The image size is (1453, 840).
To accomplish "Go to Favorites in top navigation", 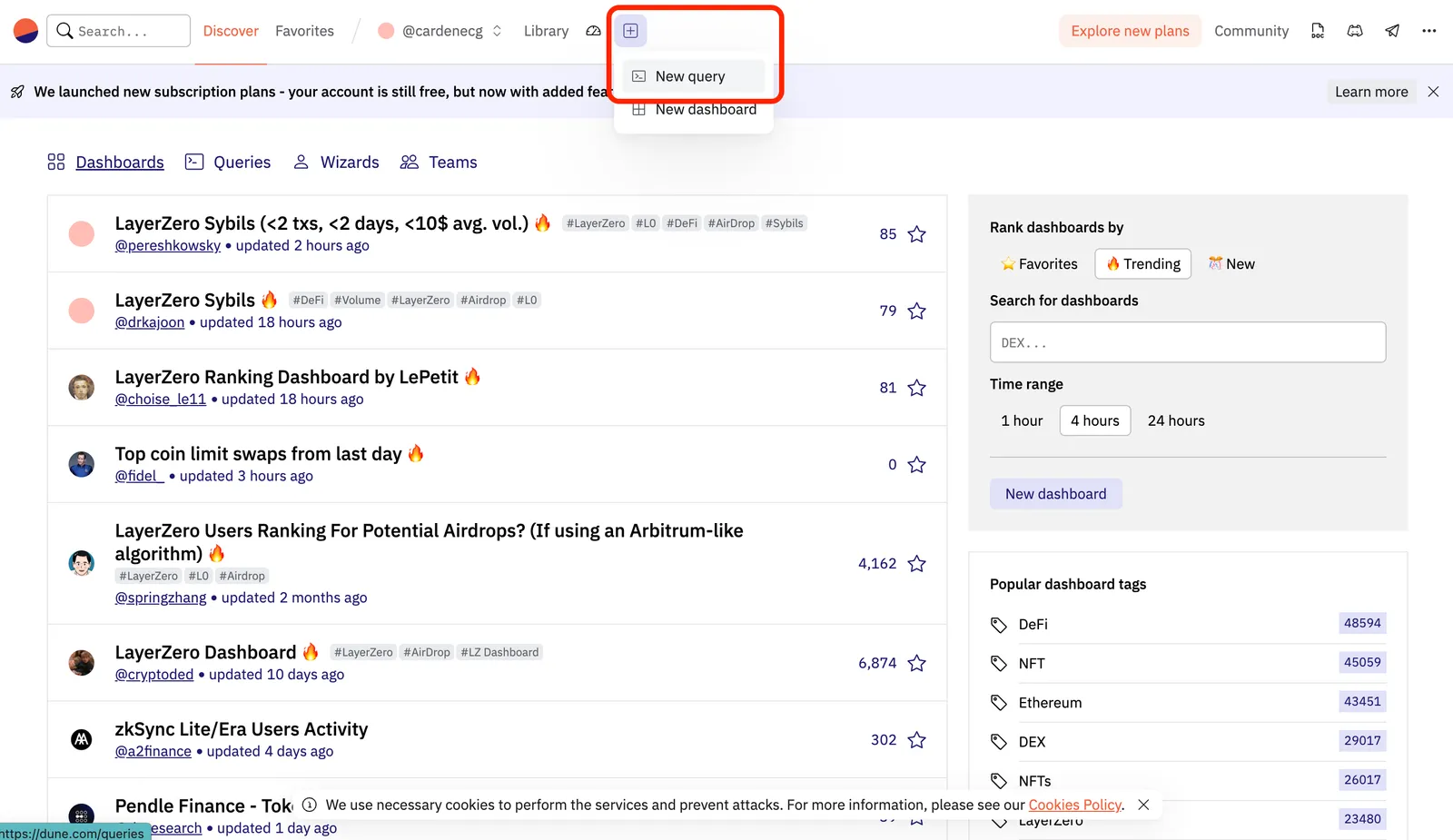I will point(304,31).
